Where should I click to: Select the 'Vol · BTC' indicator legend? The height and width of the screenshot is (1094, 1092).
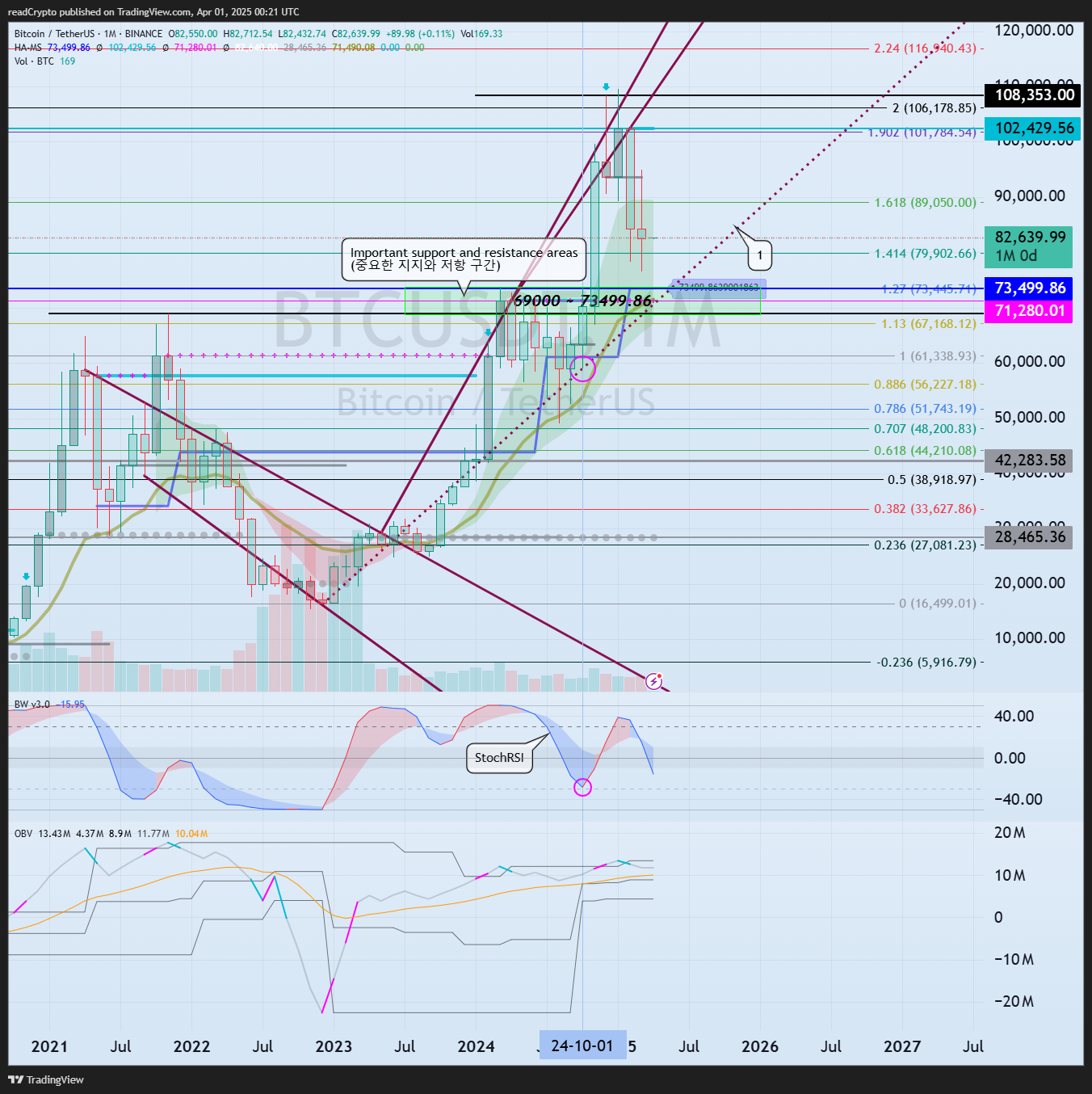(34, 61)
